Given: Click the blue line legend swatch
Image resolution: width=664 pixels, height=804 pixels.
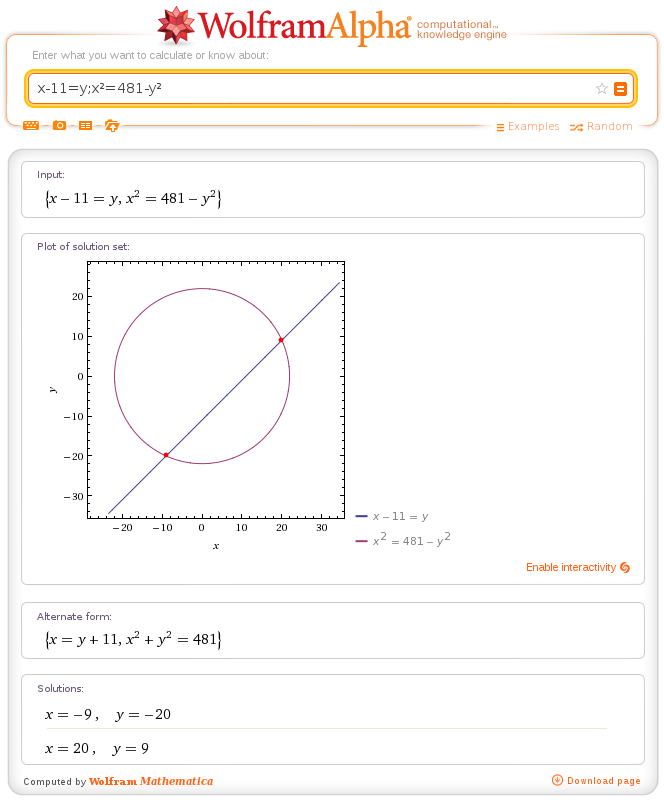Looking at the screenshot, I should pos(362,516).
